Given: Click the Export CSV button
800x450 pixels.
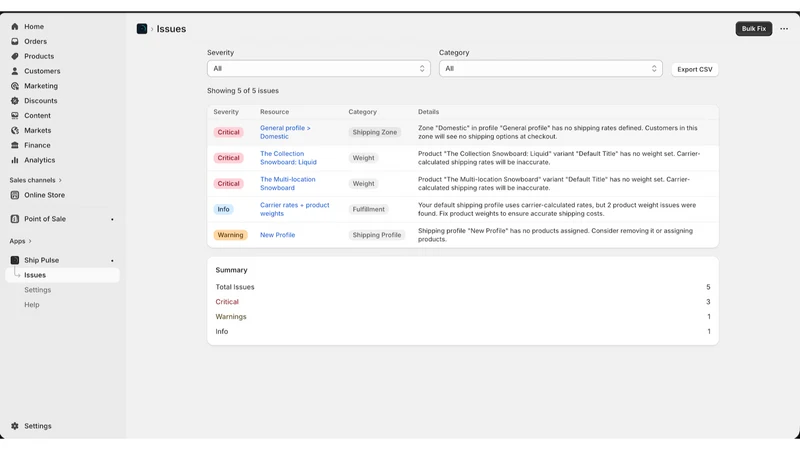Looking at the screenshot, I should pos(694,69).
